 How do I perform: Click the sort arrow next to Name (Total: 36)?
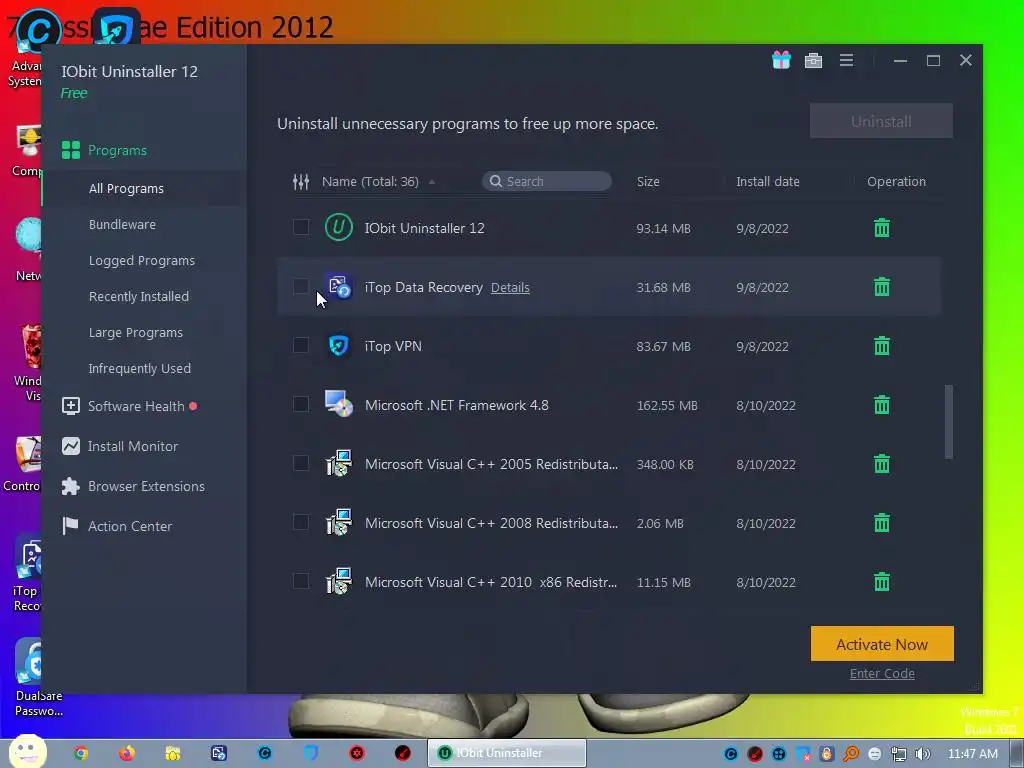coord(432,182)
